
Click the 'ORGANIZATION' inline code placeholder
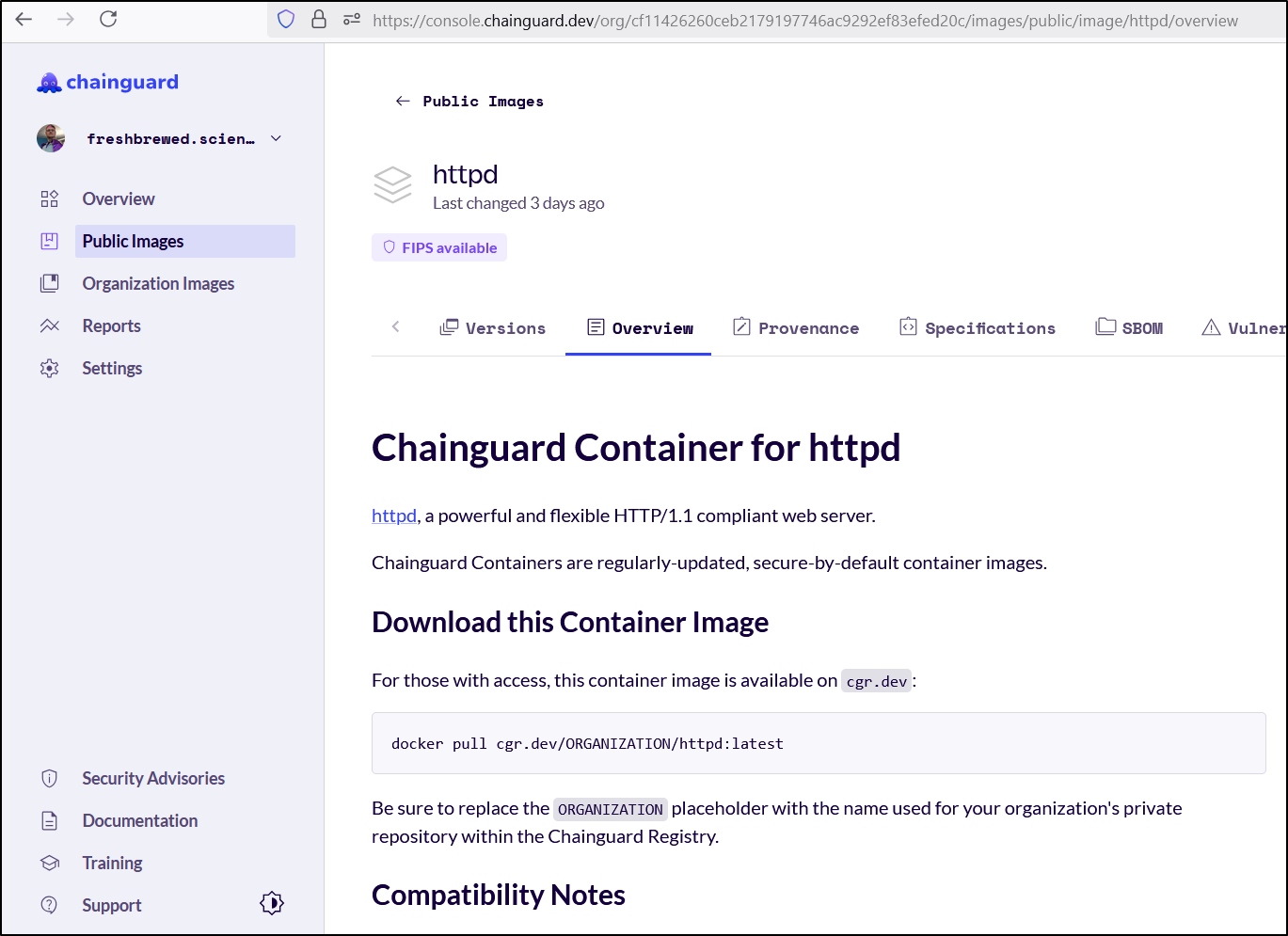tap(611, 809)
